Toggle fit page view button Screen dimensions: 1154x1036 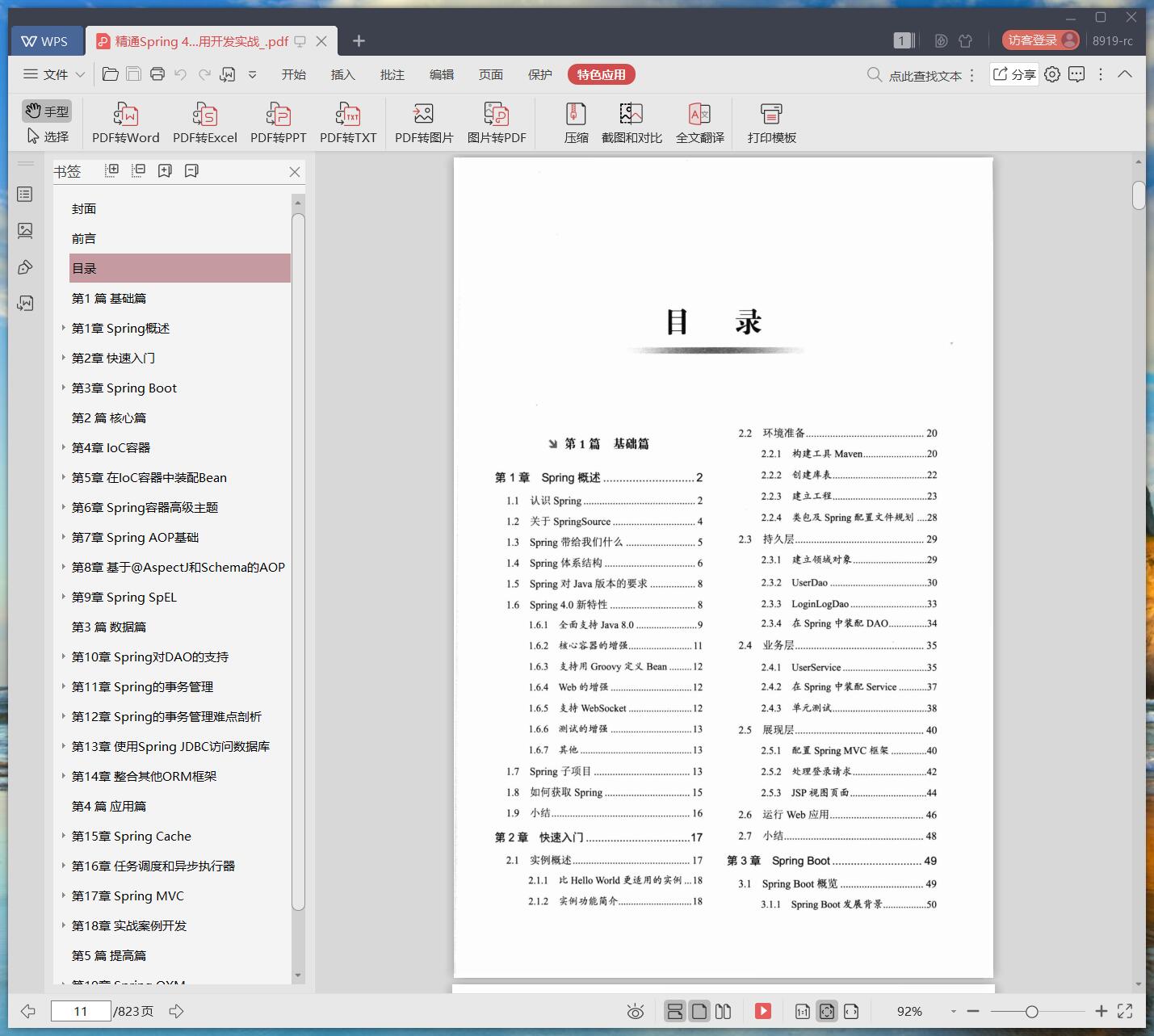coord(827,1011)
